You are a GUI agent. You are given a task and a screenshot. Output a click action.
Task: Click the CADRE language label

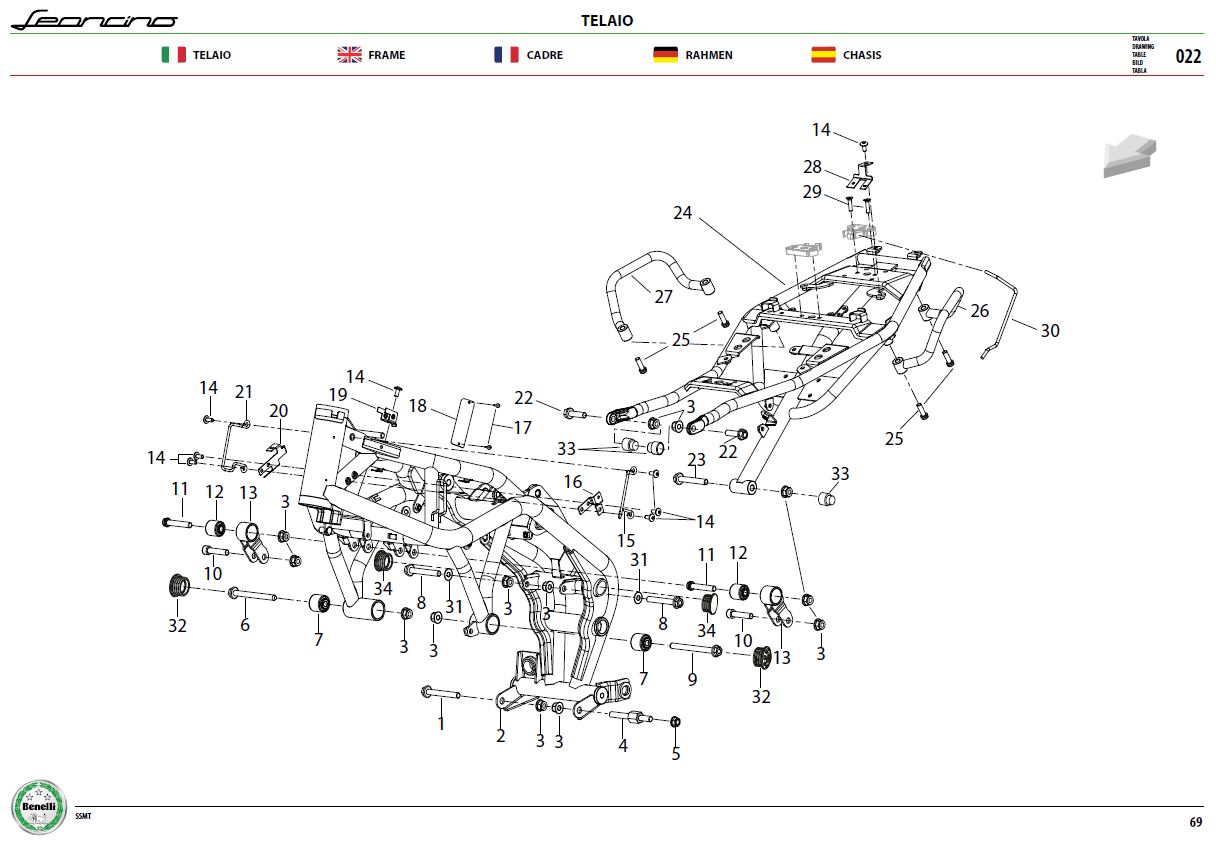click(545, 55)
